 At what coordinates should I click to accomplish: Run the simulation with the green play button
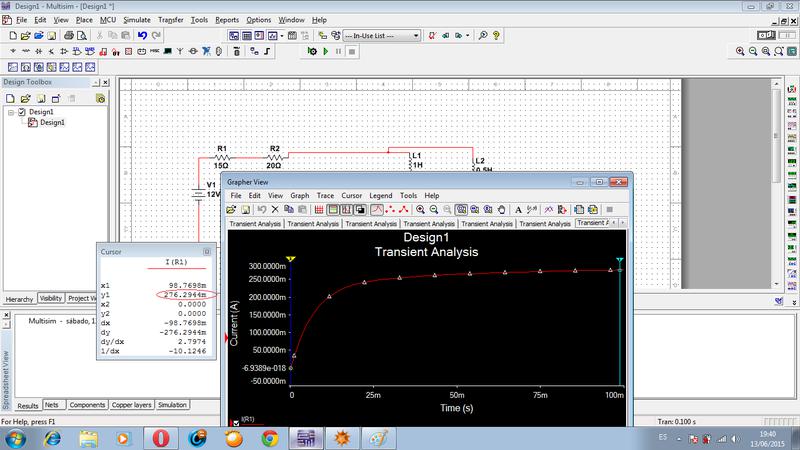click(324, 50)
